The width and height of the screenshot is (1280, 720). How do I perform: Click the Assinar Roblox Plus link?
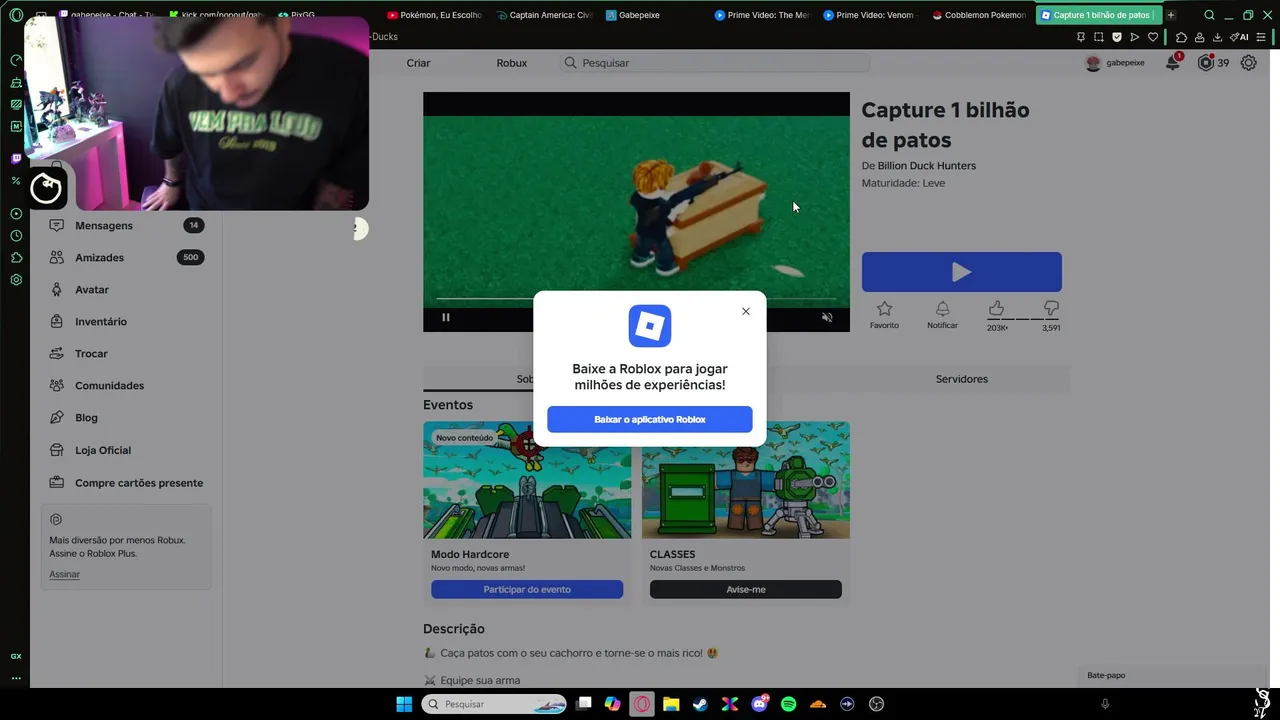(64, 574)
